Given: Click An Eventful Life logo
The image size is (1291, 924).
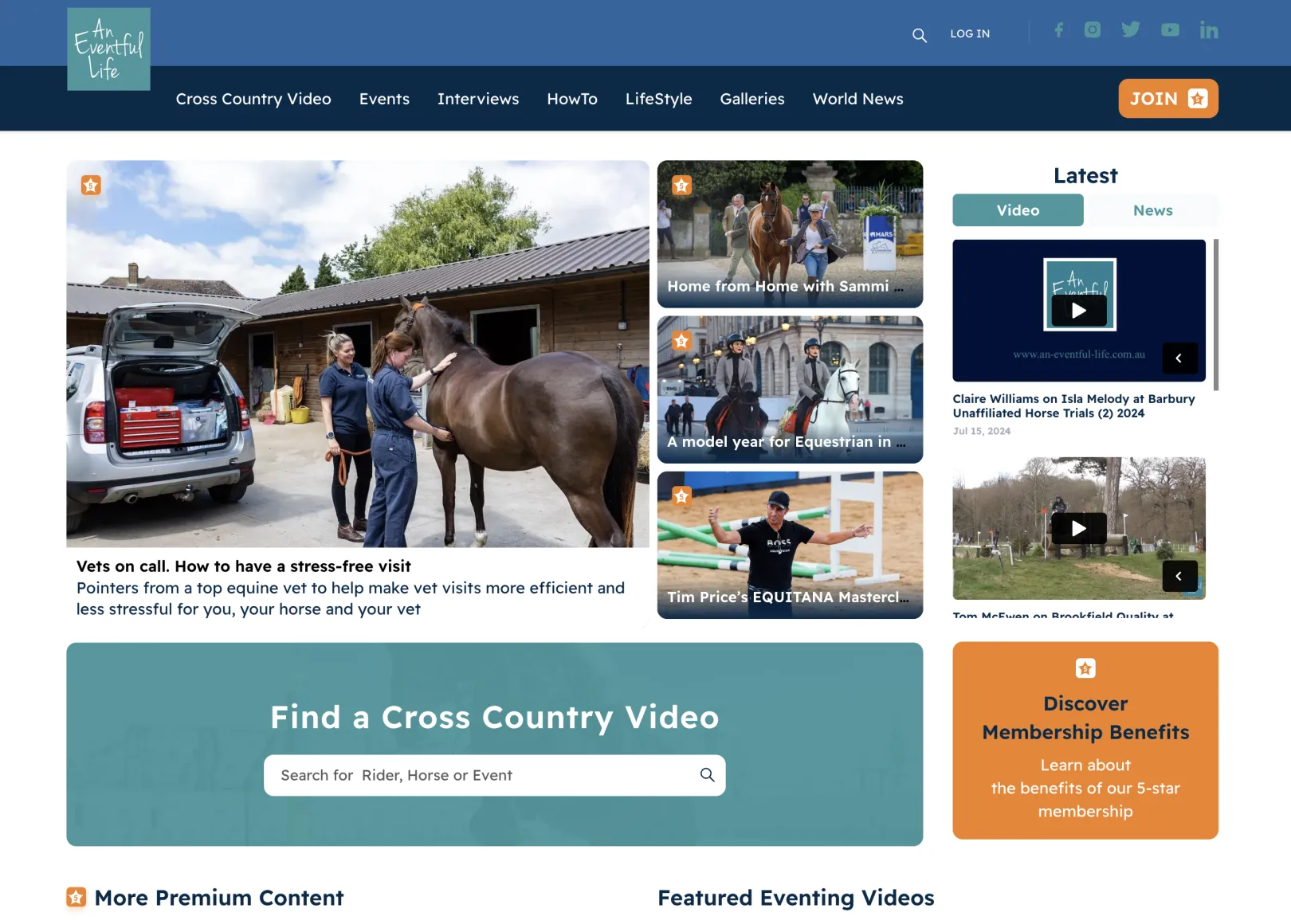Looking at the screenshot, I should pos(108,49).
